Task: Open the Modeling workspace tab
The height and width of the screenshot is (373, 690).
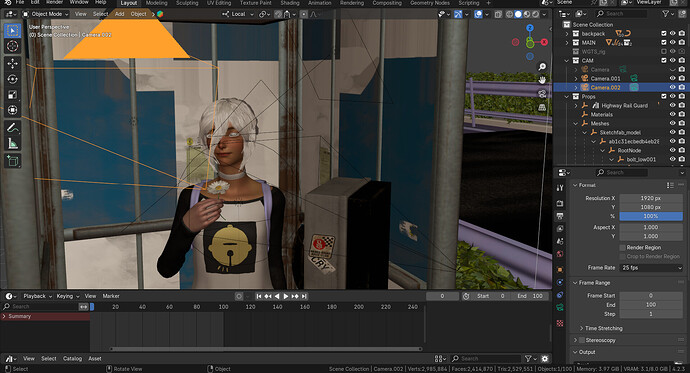Action: (156, 3)
